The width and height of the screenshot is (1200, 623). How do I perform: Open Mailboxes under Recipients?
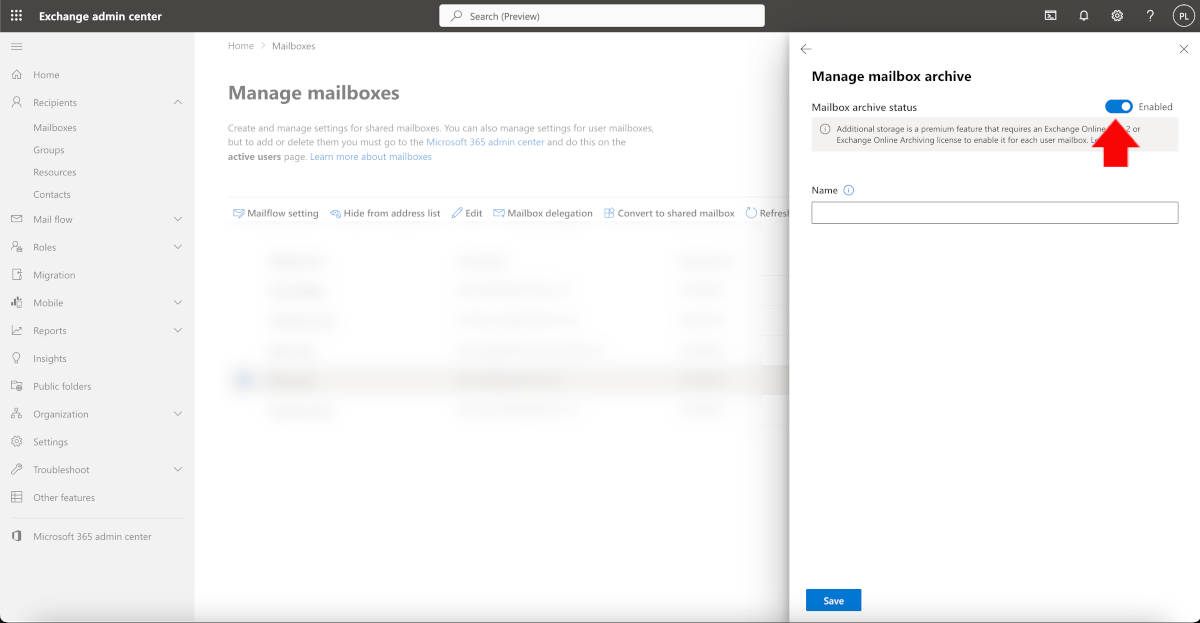tap(55, 128)
